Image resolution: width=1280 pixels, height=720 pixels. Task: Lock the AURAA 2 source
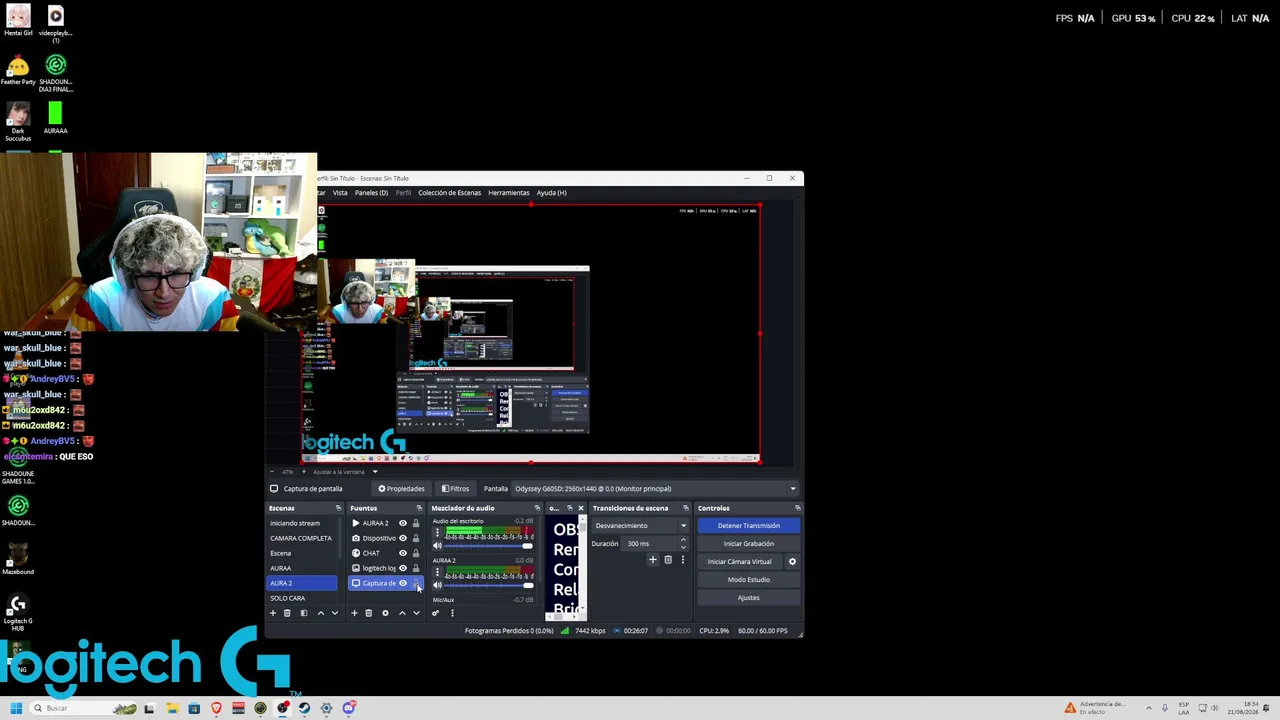pyautogui.click(x=416, y=523)
